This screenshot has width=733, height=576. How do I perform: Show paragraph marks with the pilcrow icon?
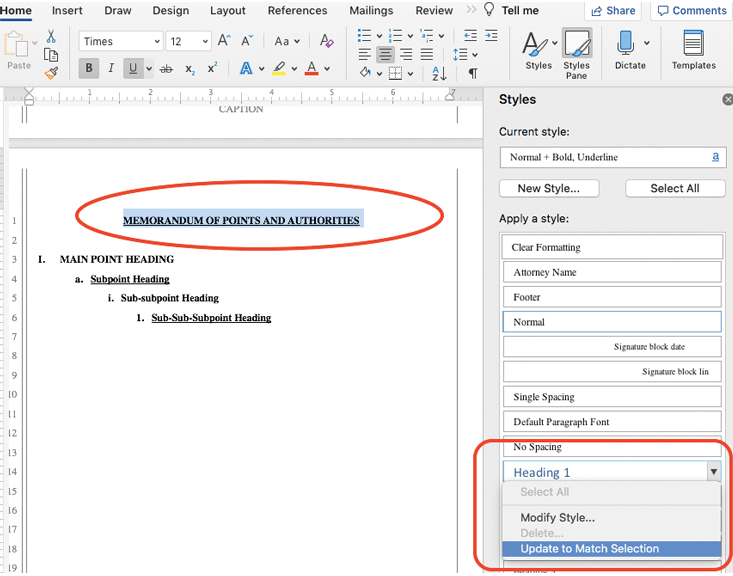tap(473, 74)
